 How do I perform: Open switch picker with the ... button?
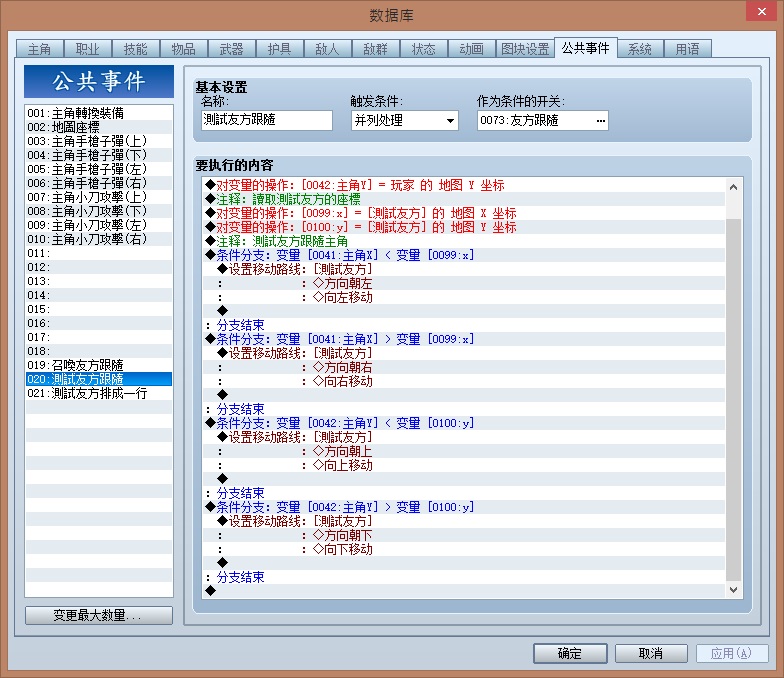click(x=600, y=120)
